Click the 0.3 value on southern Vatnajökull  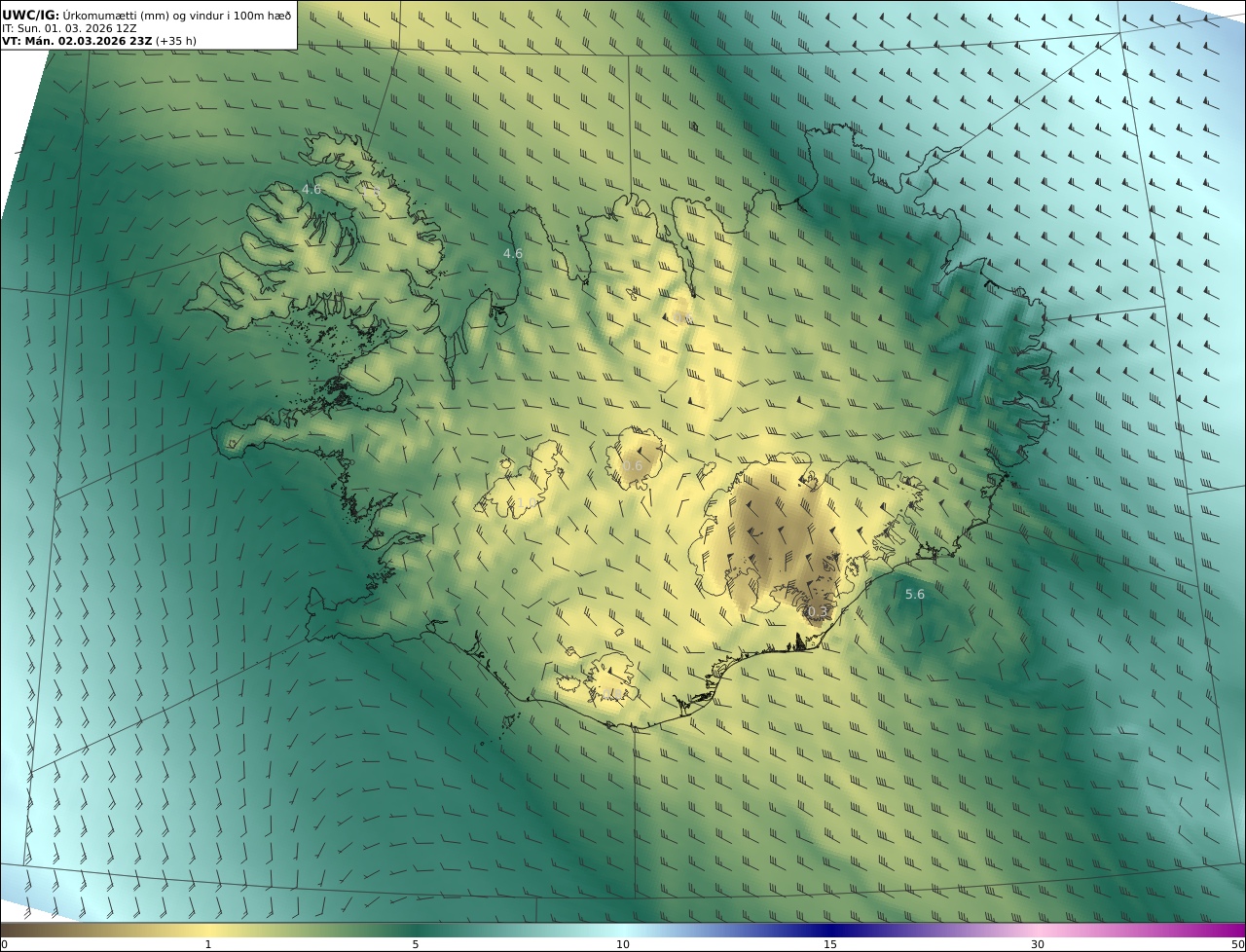coord(818,611)
